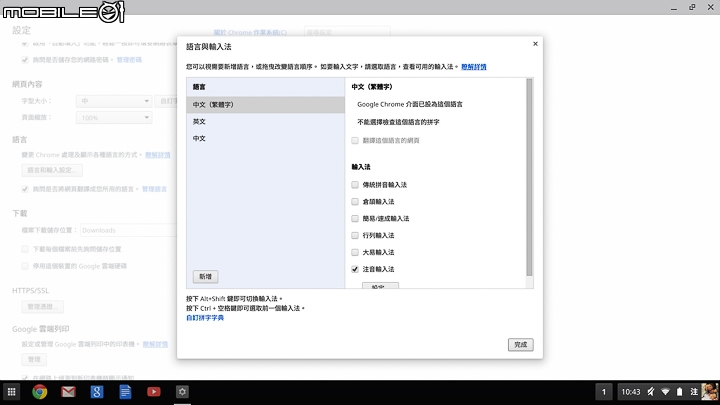Open the font size dropdown in settings
Viewport: 720px width, 405px height.
(x=114, y=101)
